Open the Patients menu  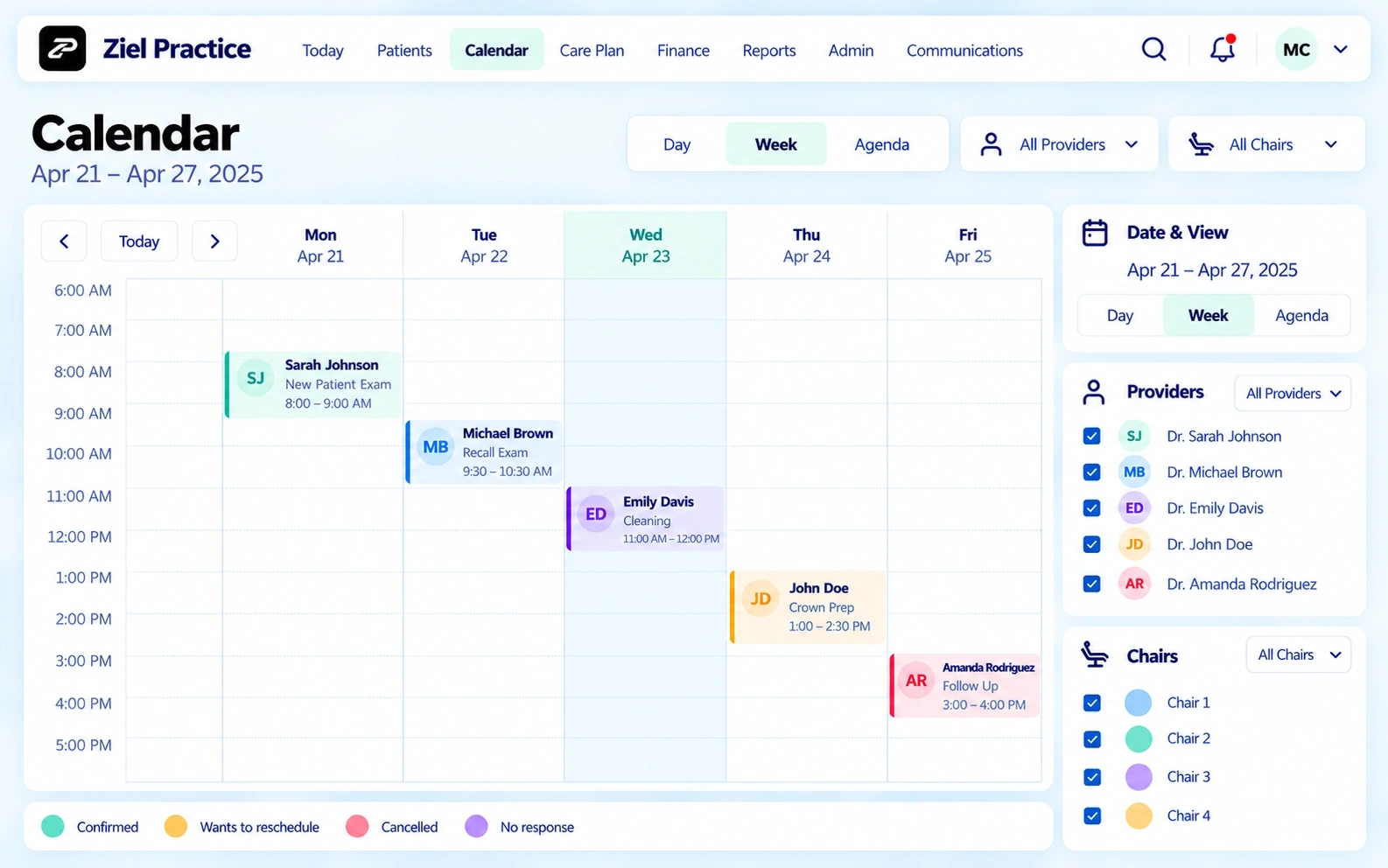(x=404, y=51)
